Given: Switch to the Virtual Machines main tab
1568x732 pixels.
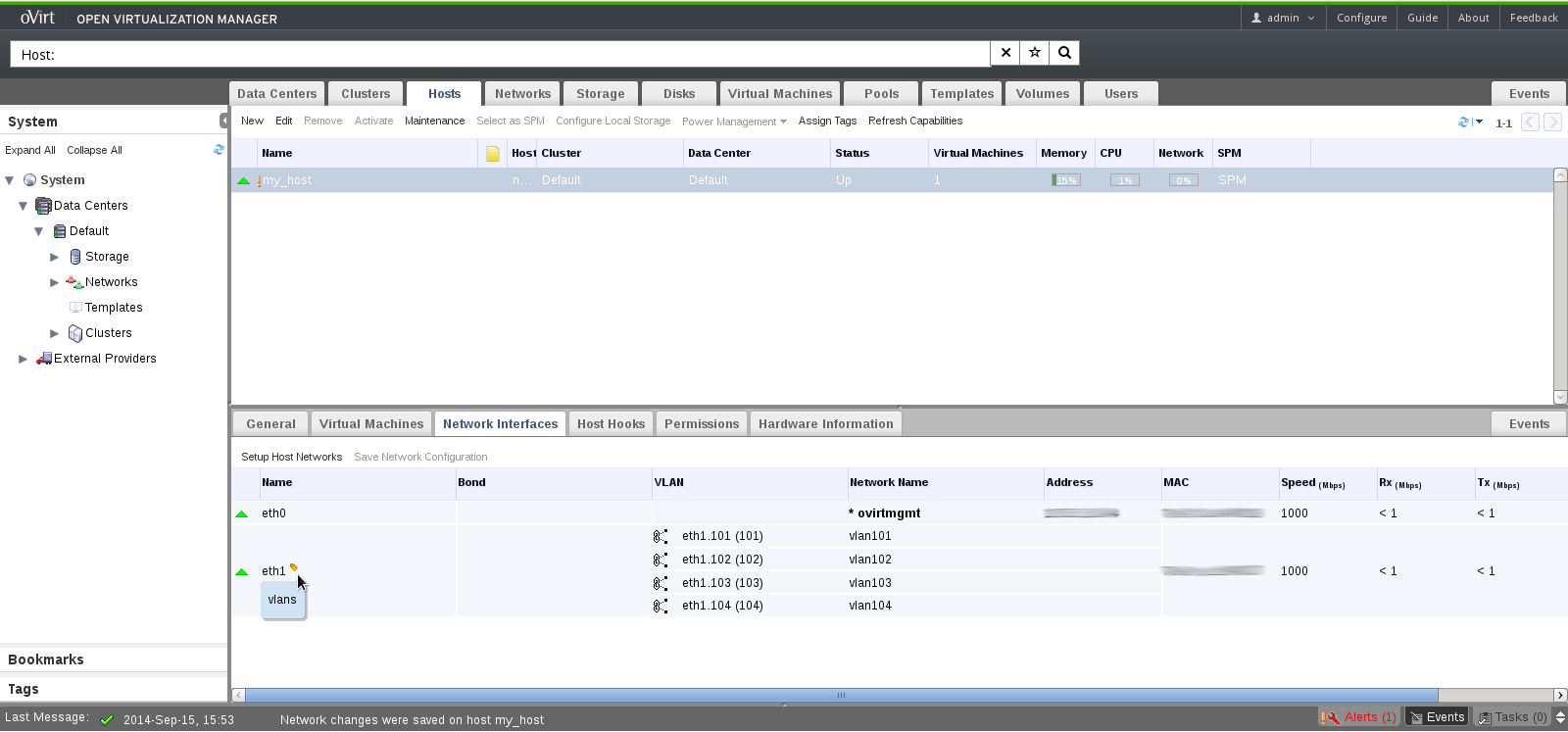Looking at the screenshot, I should click(x=780, y=94).
